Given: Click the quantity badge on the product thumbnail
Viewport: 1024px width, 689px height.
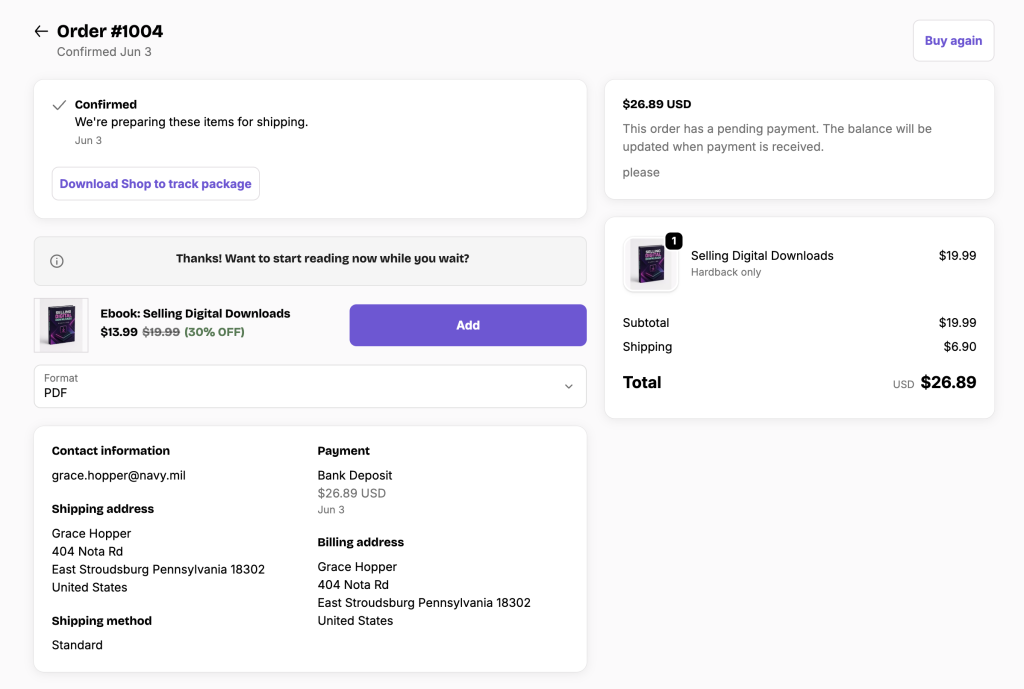Looking at the screenshot, I should (674, 240).
